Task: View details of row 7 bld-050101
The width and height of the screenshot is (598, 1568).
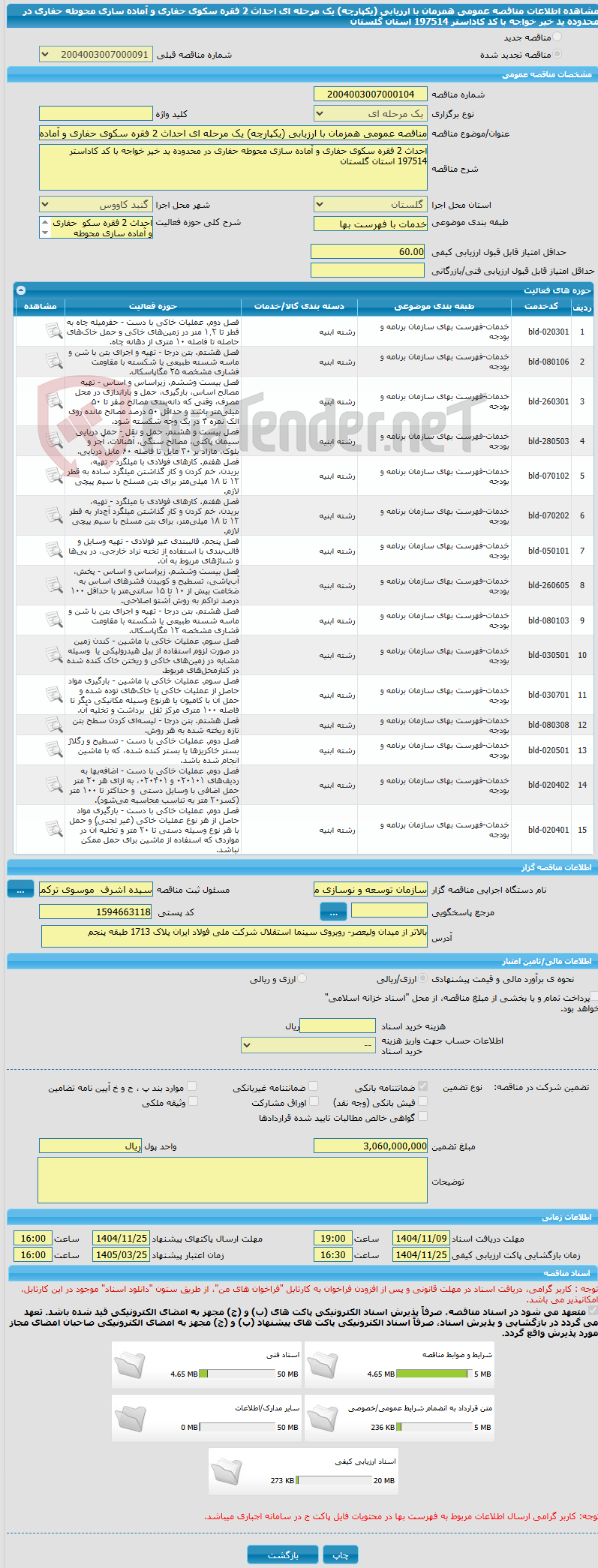Action: pos(54,550)
